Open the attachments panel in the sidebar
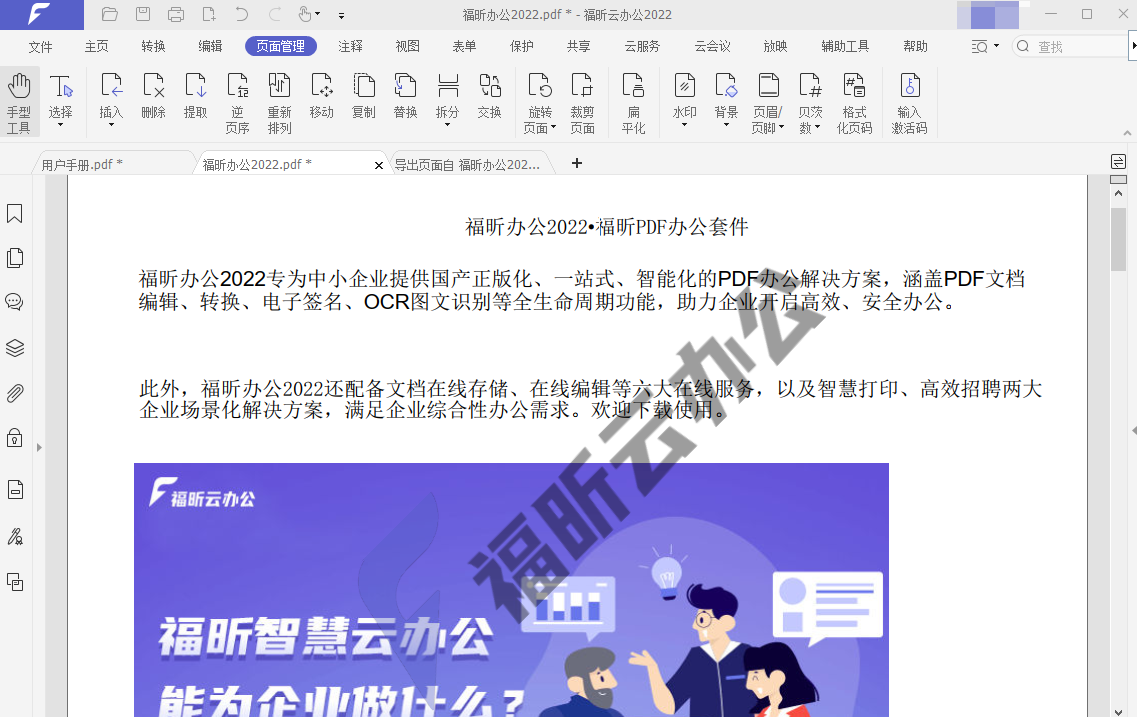This screenshot has height=717, width=1137. click(14, 393)
